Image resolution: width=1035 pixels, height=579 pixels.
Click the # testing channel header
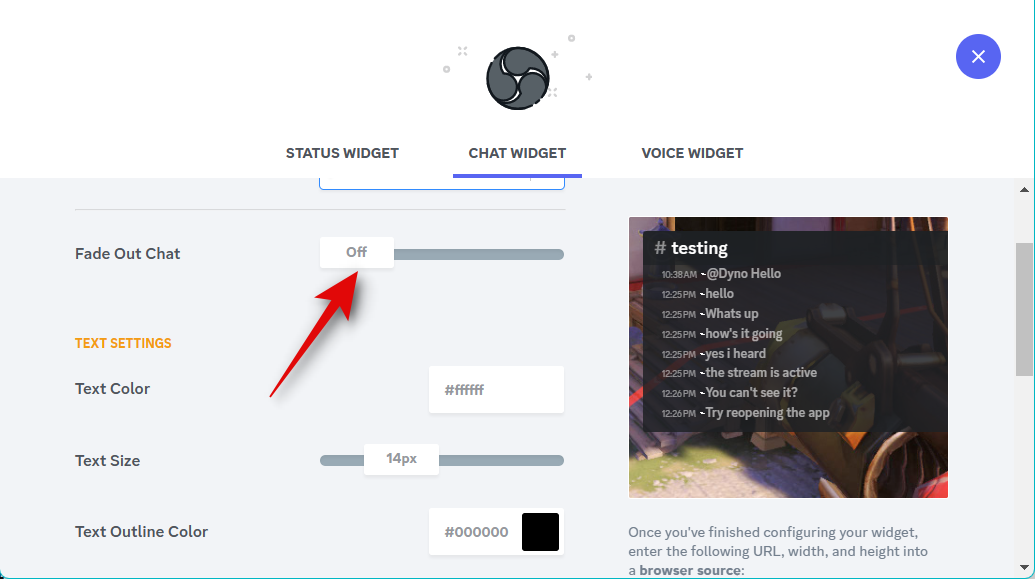tap(691, 248)
